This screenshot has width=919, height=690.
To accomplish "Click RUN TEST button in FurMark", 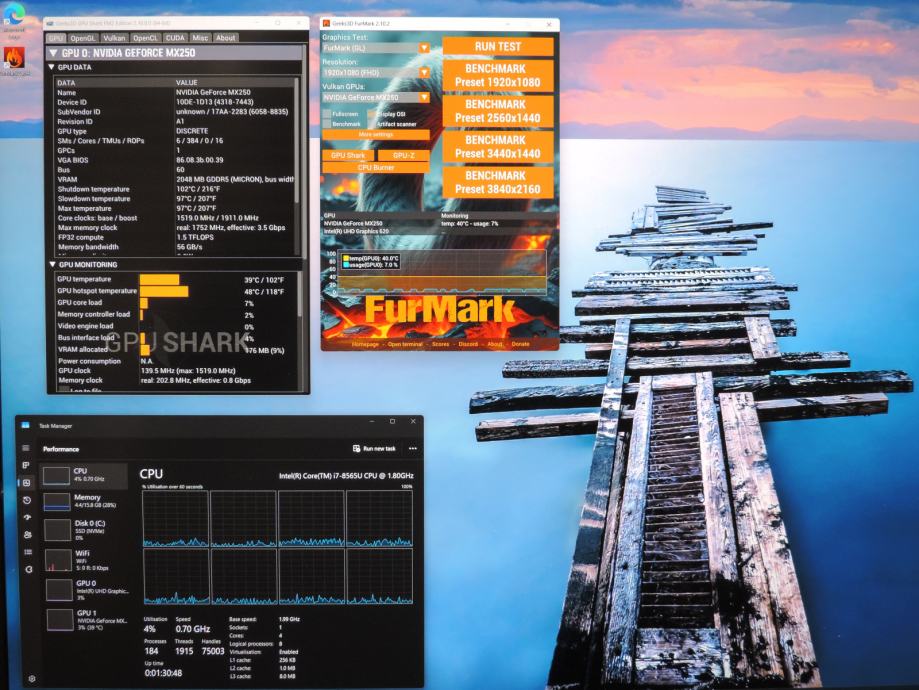I will 498,46.
